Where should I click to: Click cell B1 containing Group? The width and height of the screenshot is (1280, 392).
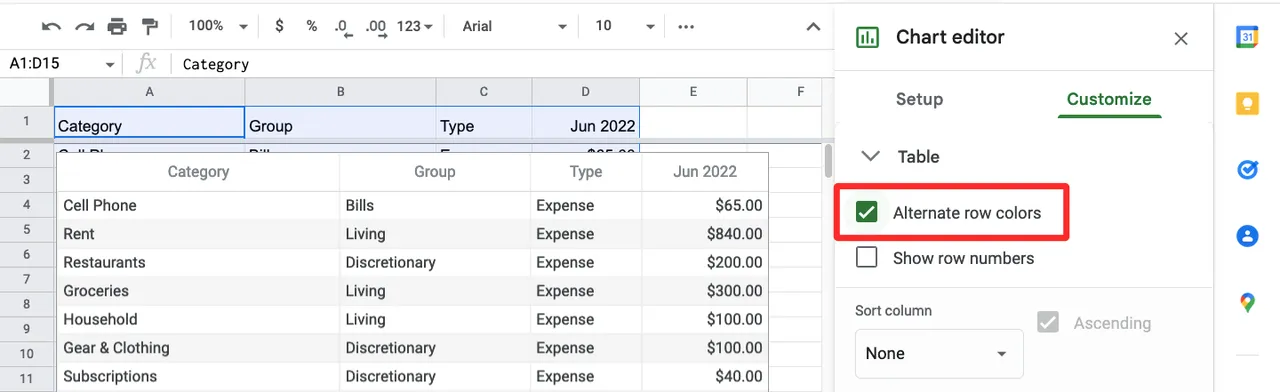[x=341, y=122]
